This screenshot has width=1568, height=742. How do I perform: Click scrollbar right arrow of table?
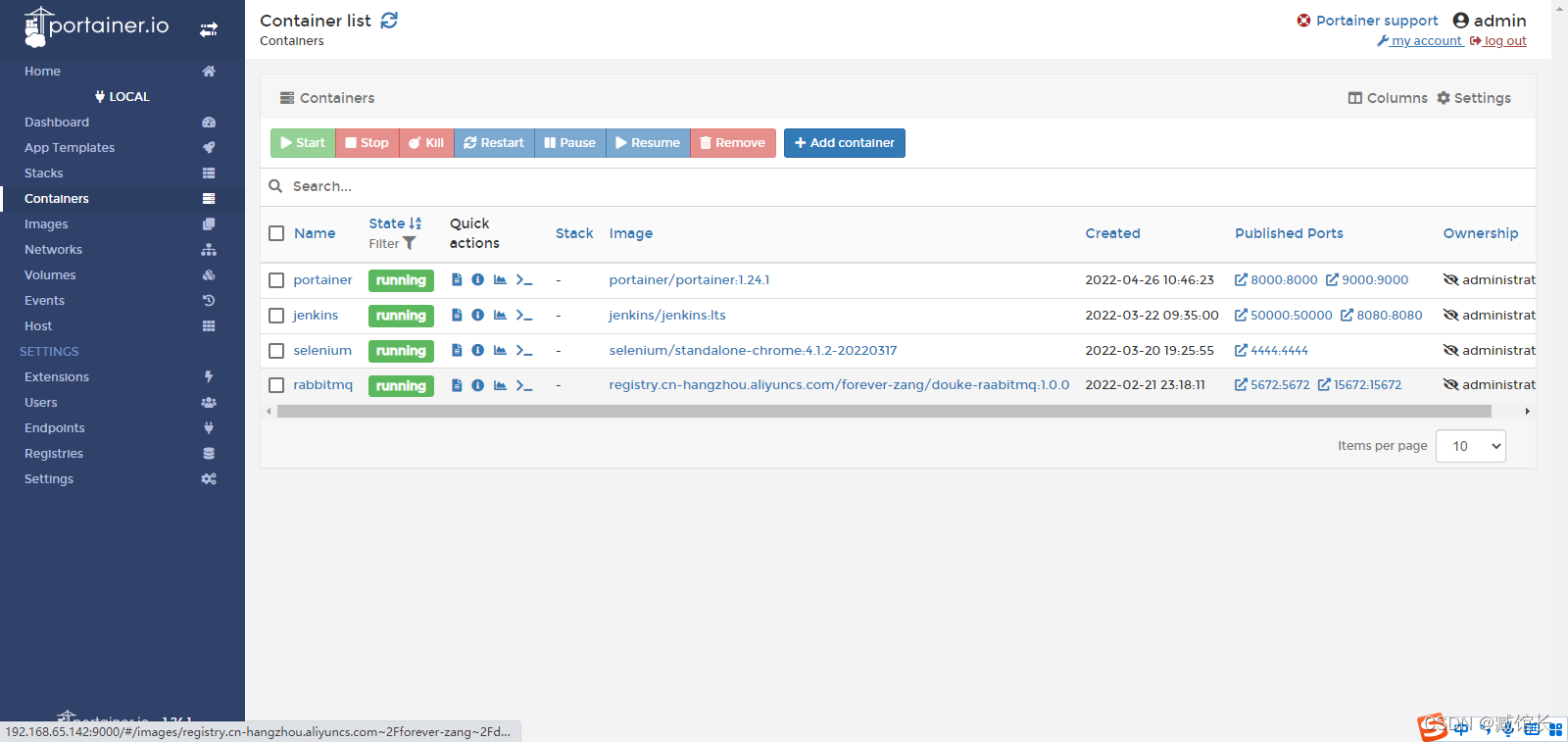point(1527,412)
